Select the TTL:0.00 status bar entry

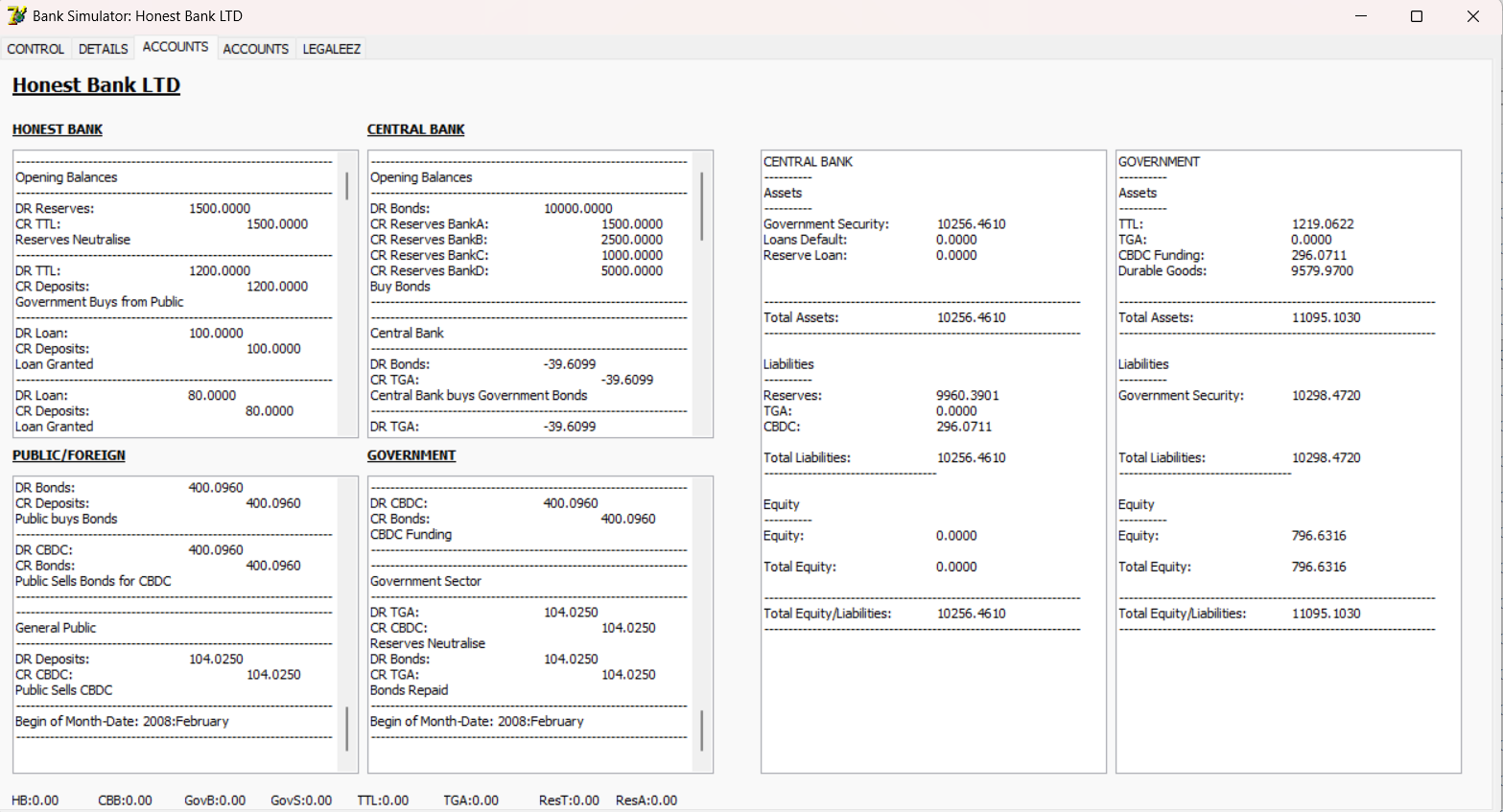pyautogui.click(x=383, y=800)
